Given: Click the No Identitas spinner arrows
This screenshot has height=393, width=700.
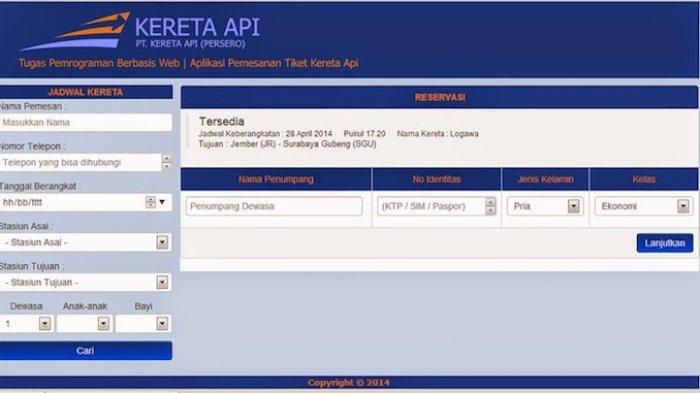Looking at the screenshot, I should click(x=491, y=206).
